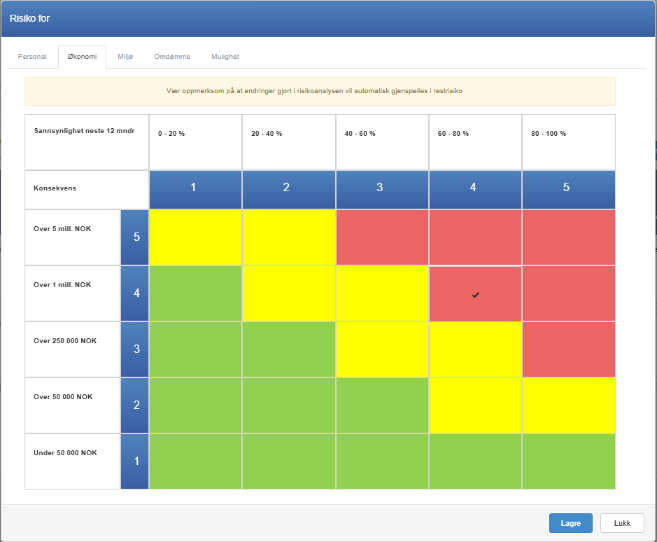Select the green cell at consequence 2, probability 1

(195, 405)
